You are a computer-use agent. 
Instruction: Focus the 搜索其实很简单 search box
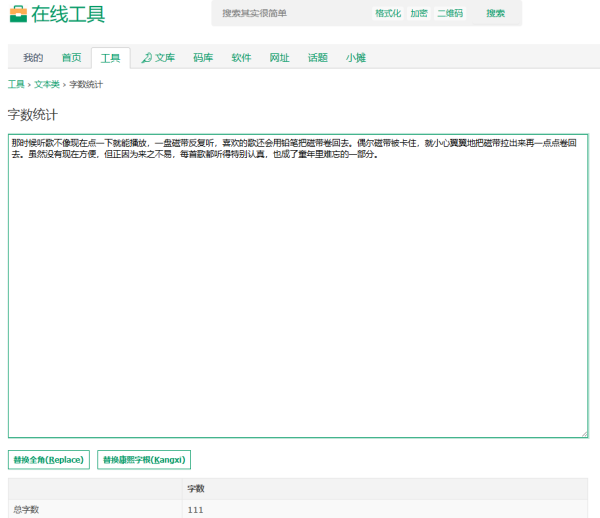pos(291,13)
